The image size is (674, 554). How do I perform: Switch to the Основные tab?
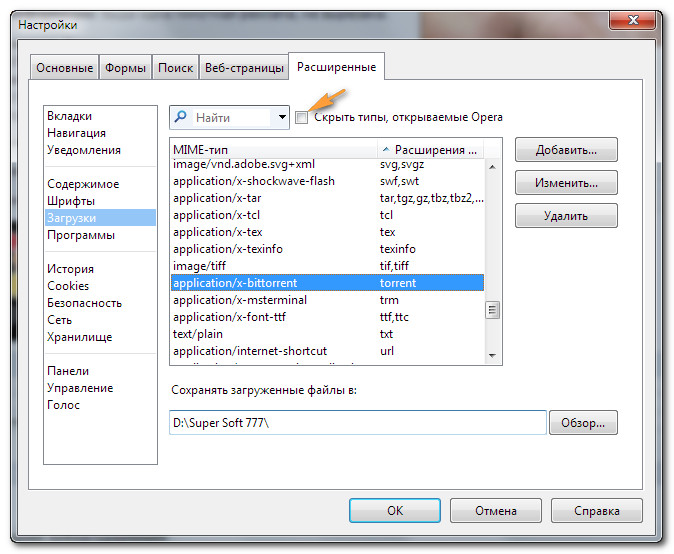click(64, 68)
